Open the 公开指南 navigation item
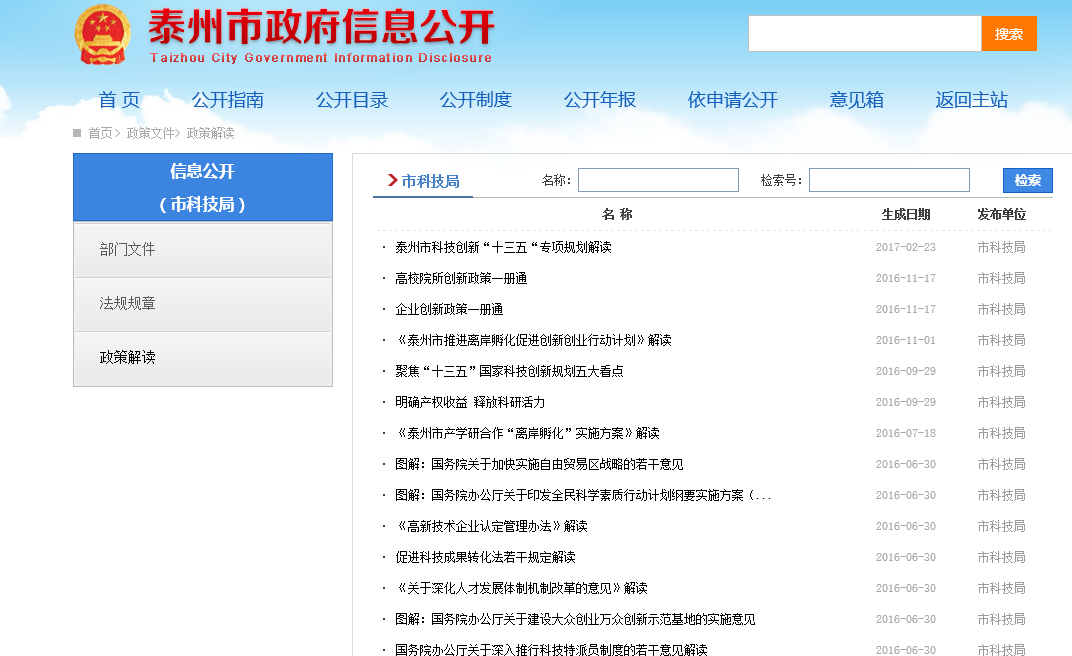 [228, 100]
